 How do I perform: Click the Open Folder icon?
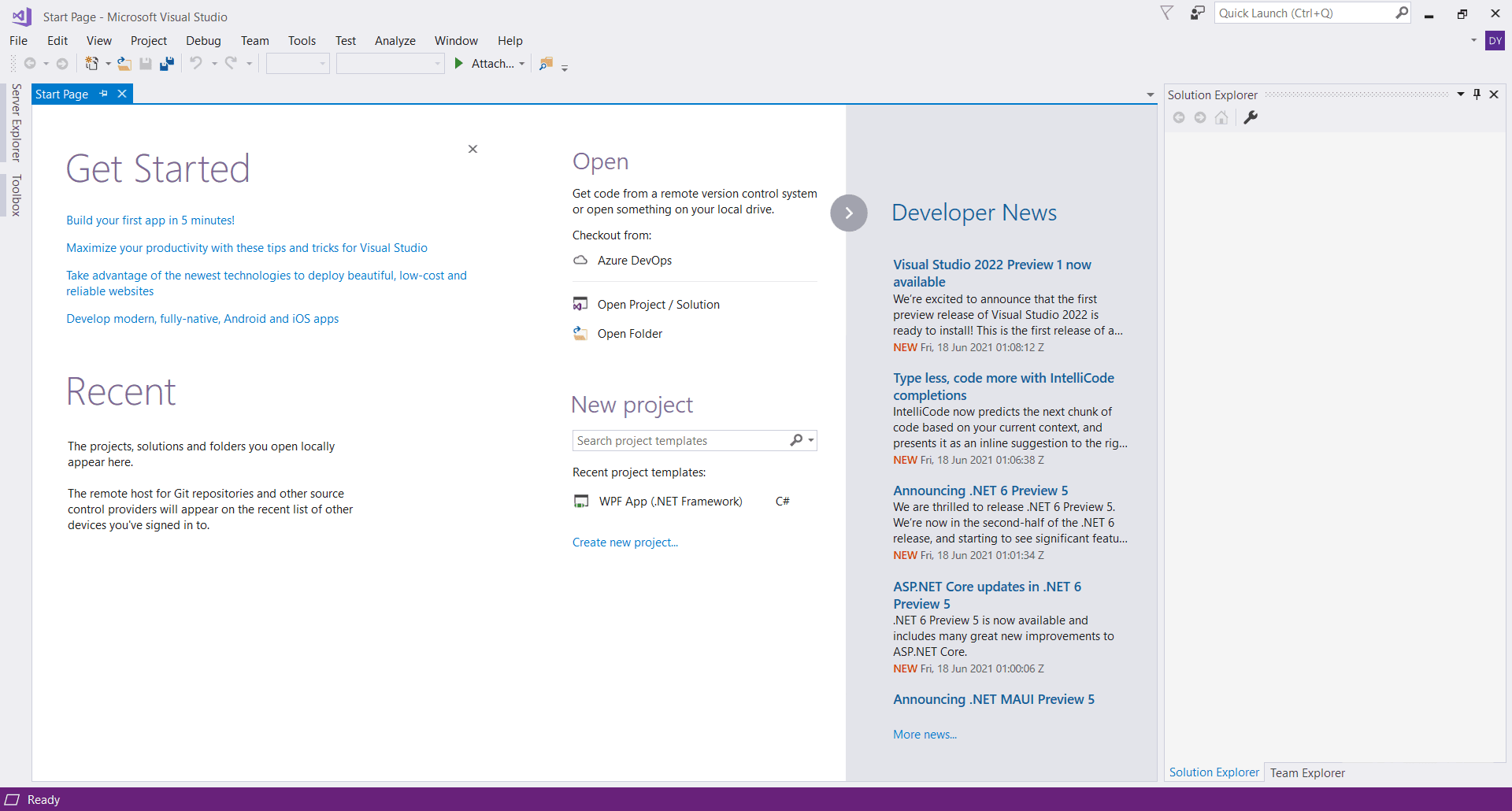click(x=580, y=333)
